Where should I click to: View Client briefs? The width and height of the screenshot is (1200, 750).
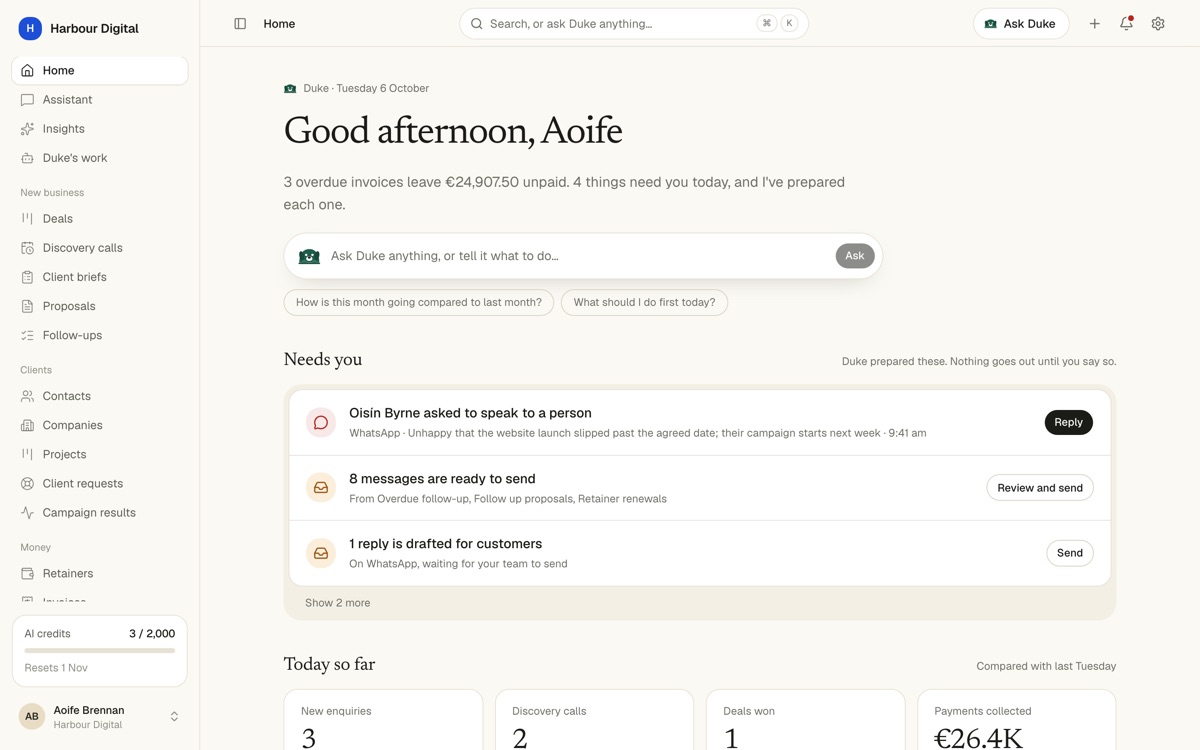[100, 277]
